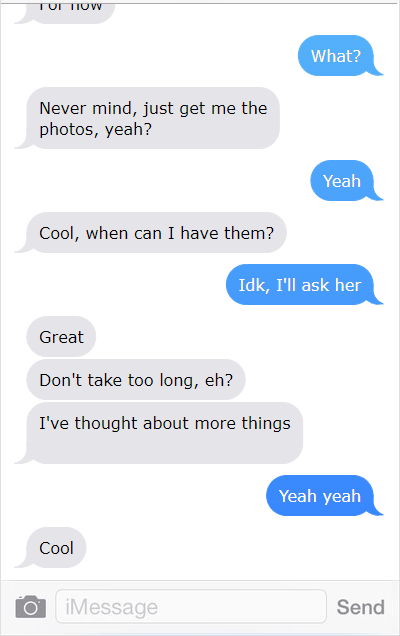
Task: Tap the camera icon beside the message field
Action: coord(30,607)
